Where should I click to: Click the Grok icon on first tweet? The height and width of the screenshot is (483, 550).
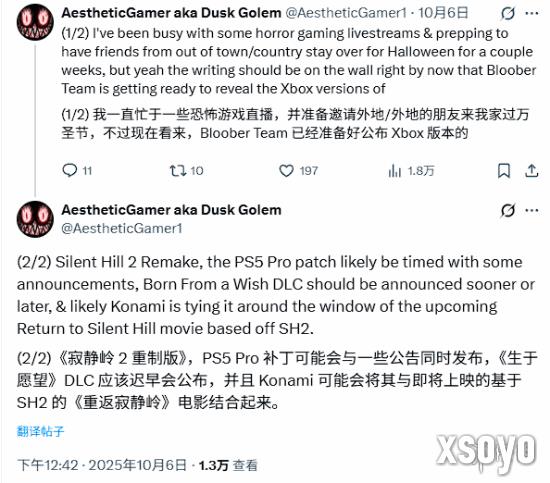pyautogui.click(x=508, y=14)
